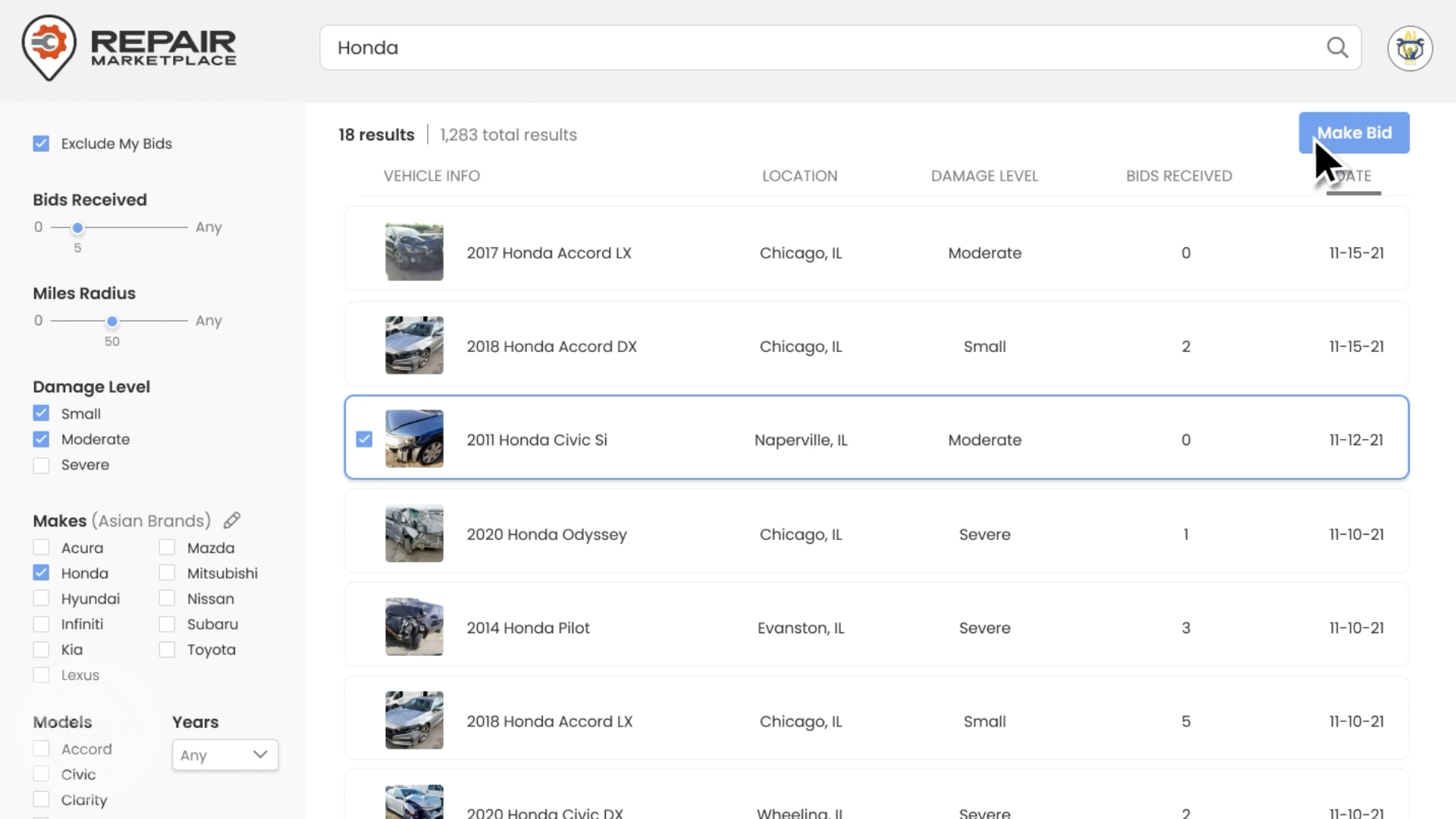
Task: Click the Make Bid button
Action: (1354, 133)
